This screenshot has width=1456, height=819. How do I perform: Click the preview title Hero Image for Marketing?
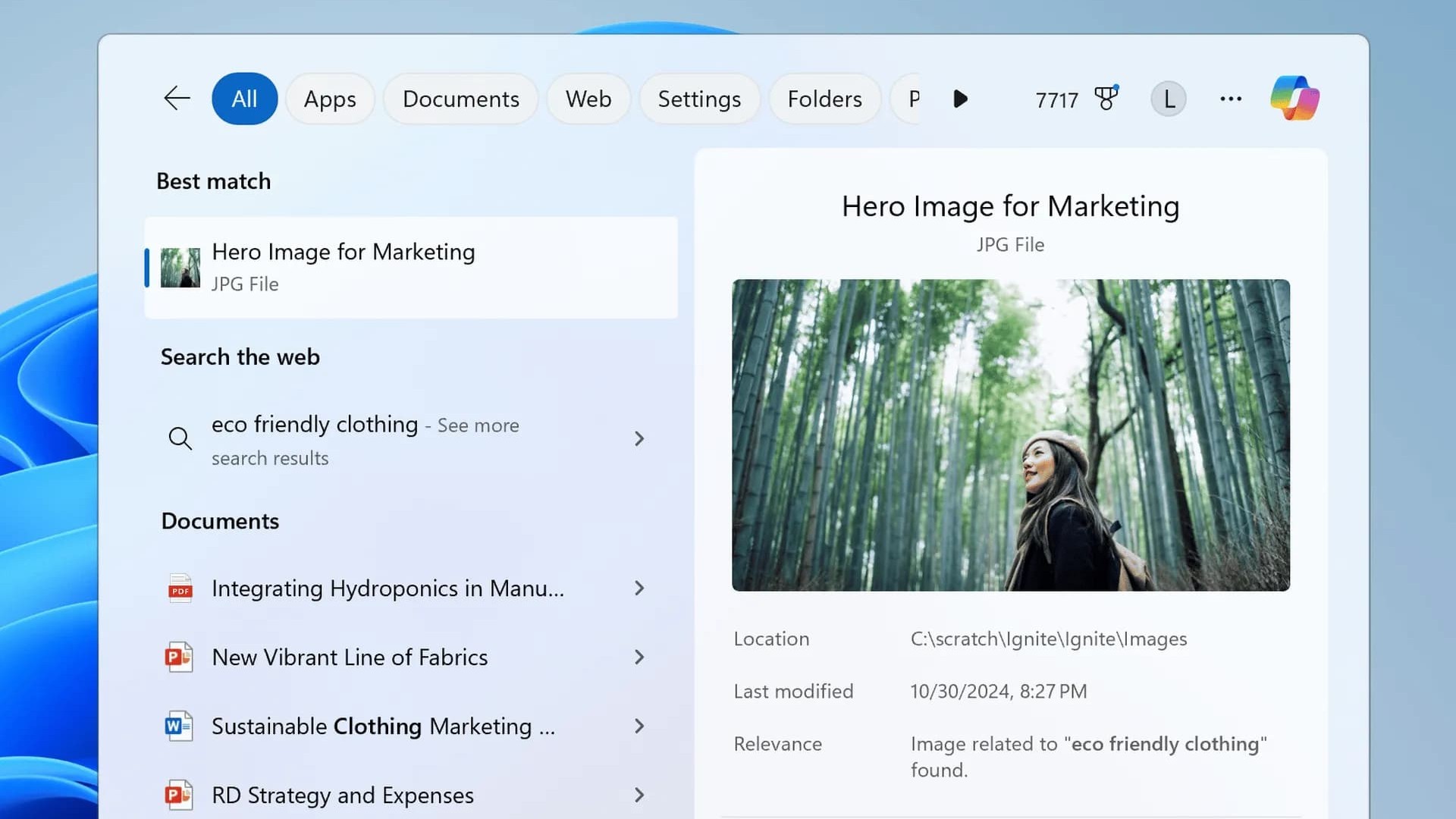(1011, 206)
